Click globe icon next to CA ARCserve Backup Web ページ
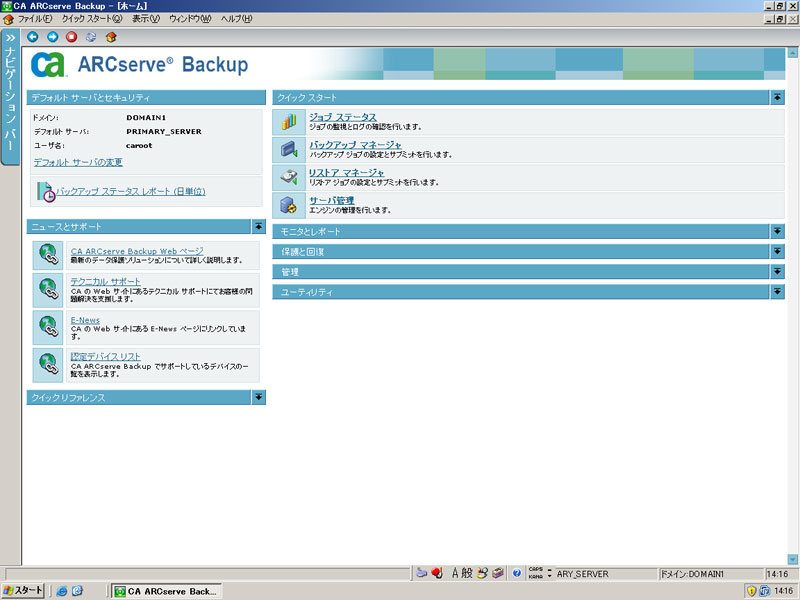 (48, 255)
